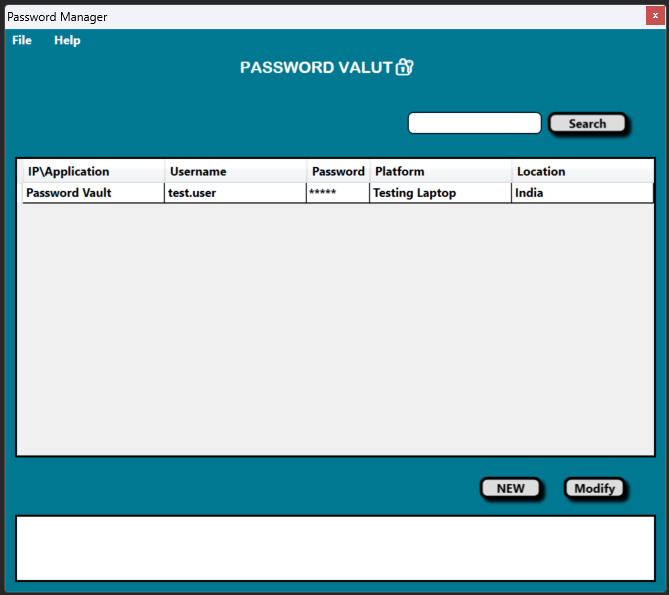This screenshot has width=669, height=595.
Task: Click the padlock icon beside PASSWORD VALUT
Action: click(404, 67)
